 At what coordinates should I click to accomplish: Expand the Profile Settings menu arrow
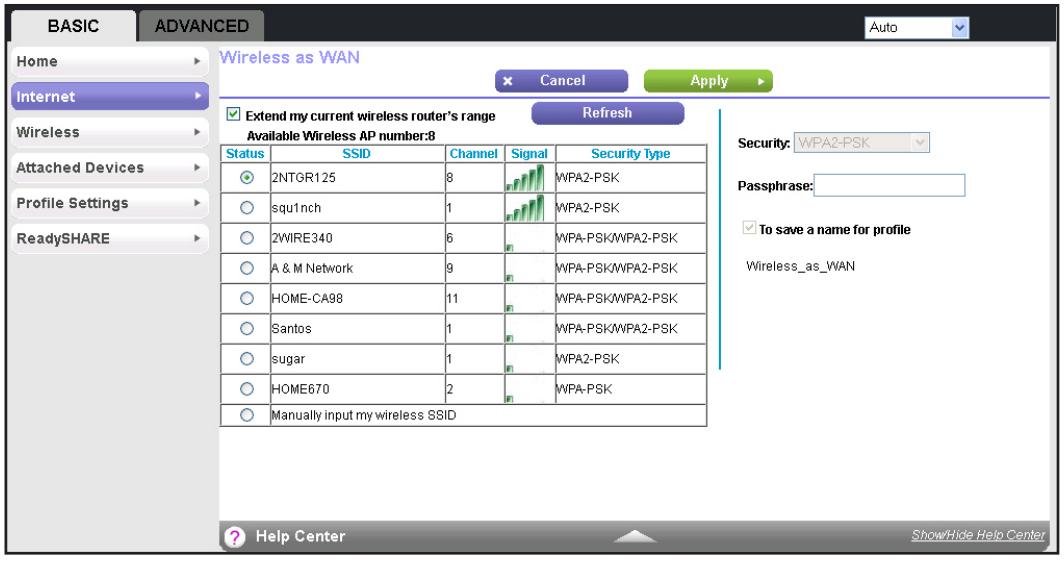(197, 203)
